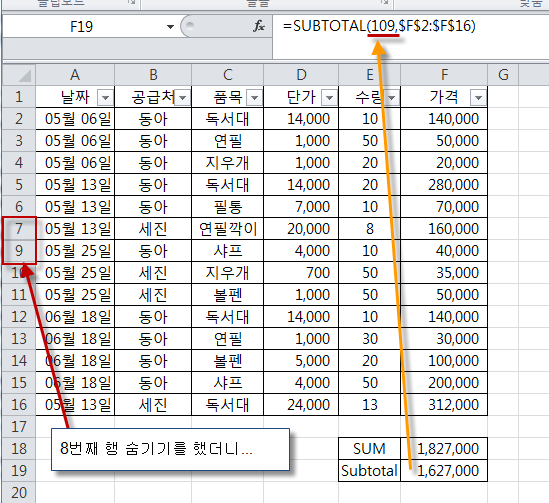Select column F header
The image size is (549, 503).
coord(444,75)
